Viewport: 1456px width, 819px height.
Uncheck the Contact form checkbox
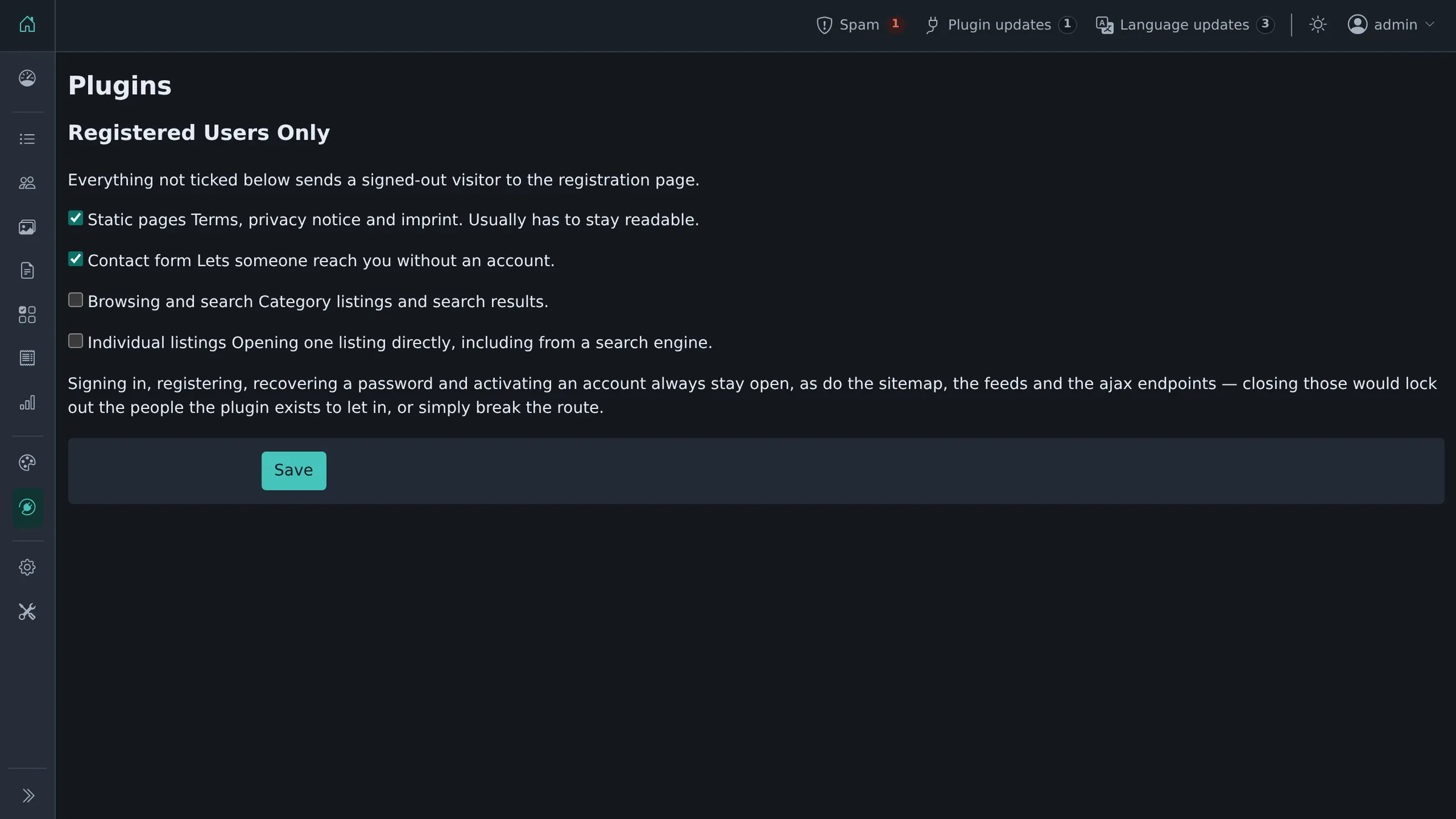75,259
